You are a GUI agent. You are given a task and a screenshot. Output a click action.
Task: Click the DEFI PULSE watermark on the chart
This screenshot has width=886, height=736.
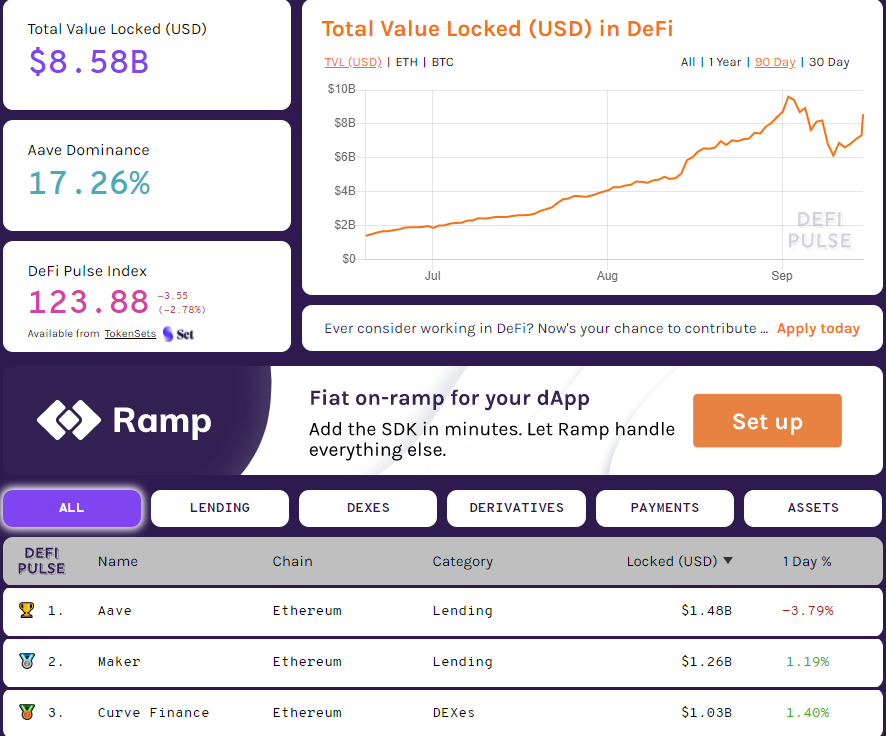(x=822, y=233)
